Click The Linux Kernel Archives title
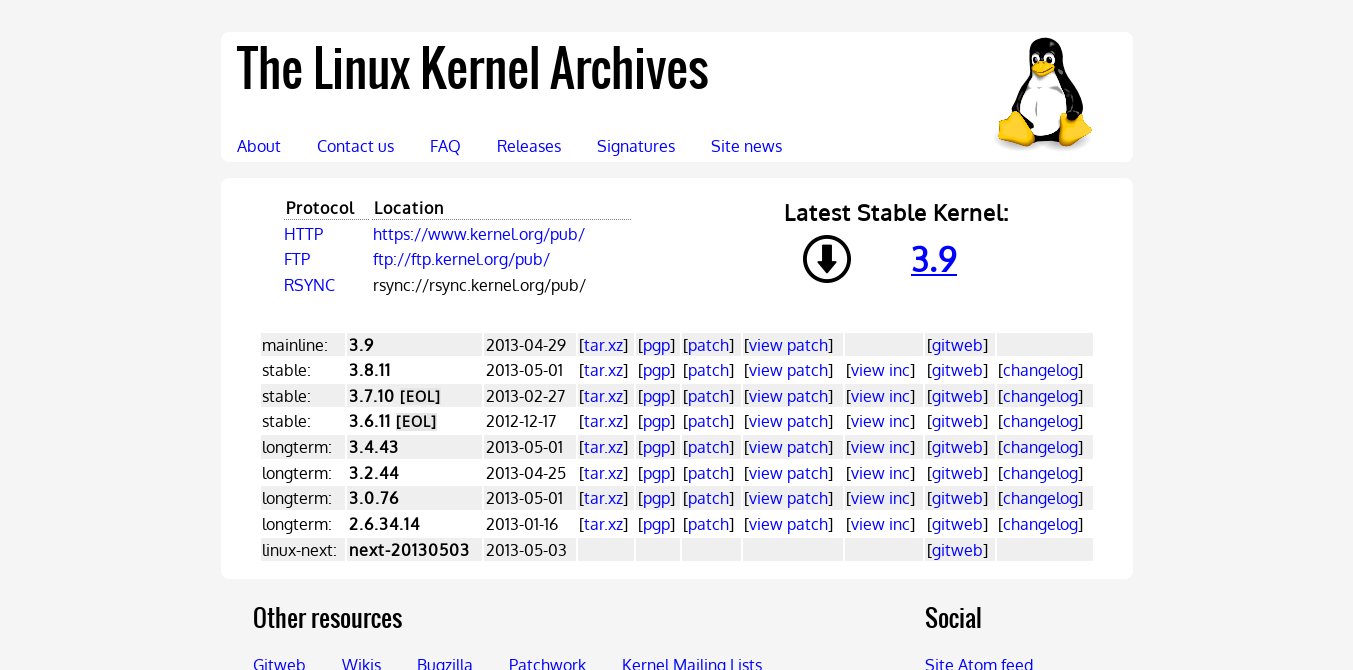This screenshot has height=670, width=1353. coord(473,69)
